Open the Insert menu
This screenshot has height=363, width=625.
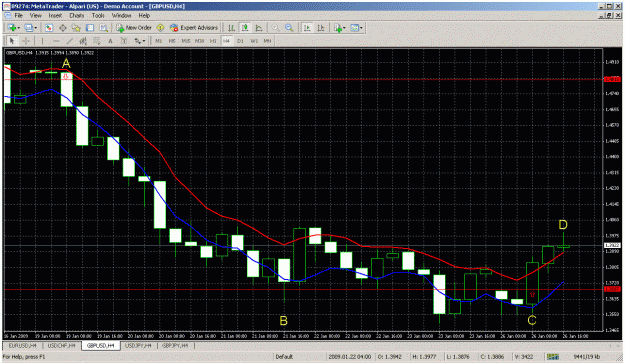55,16
